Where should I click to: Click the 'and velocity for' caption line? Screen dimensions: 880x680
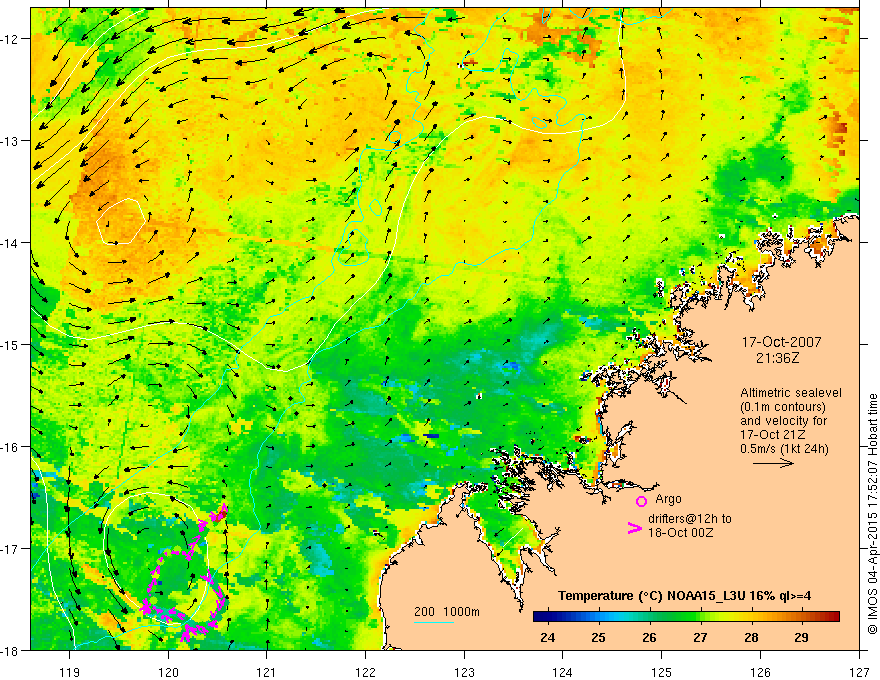coord(783,421)
